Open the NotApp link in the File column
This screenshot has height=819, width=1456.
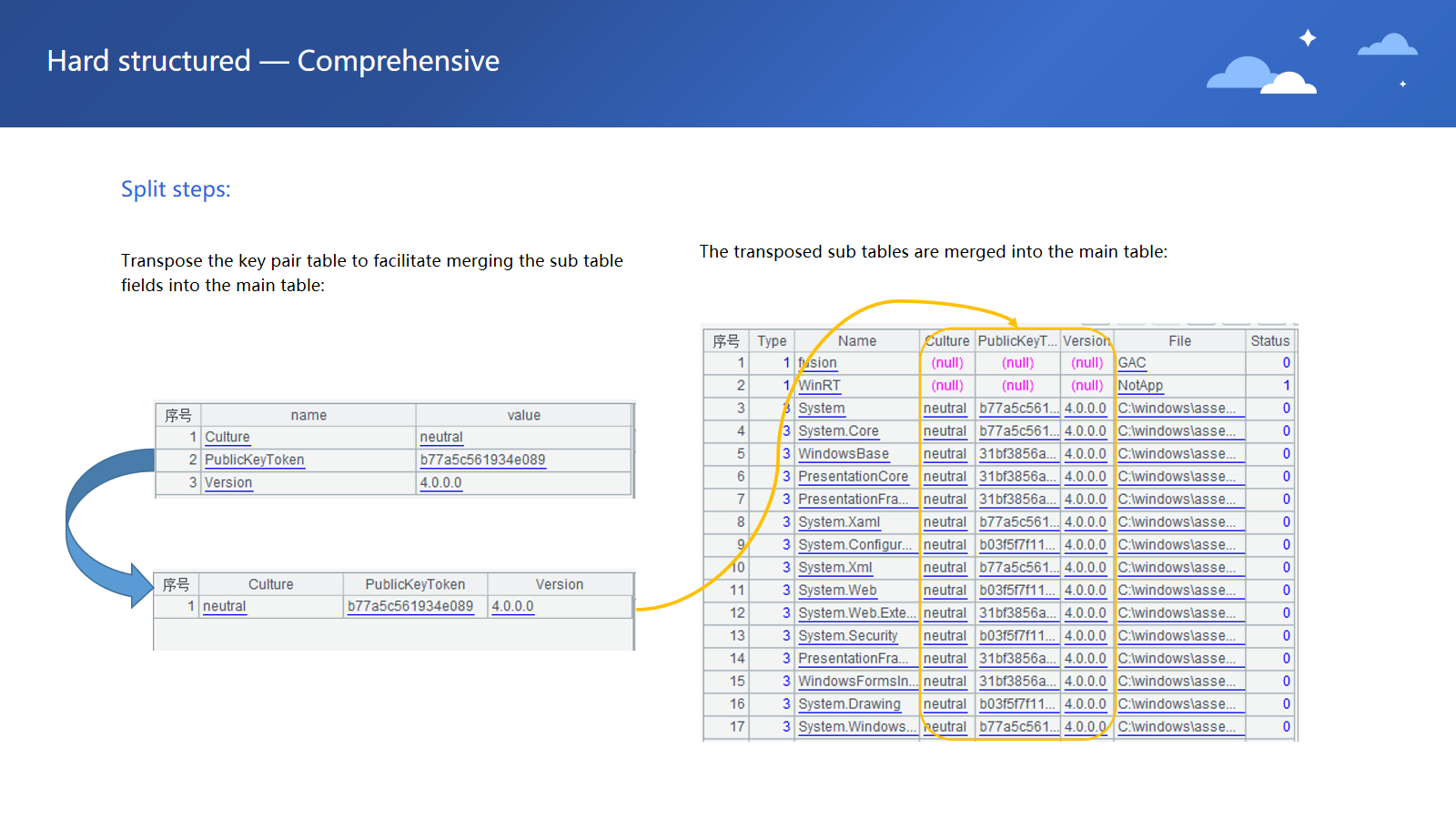[x=1140, y=385]
